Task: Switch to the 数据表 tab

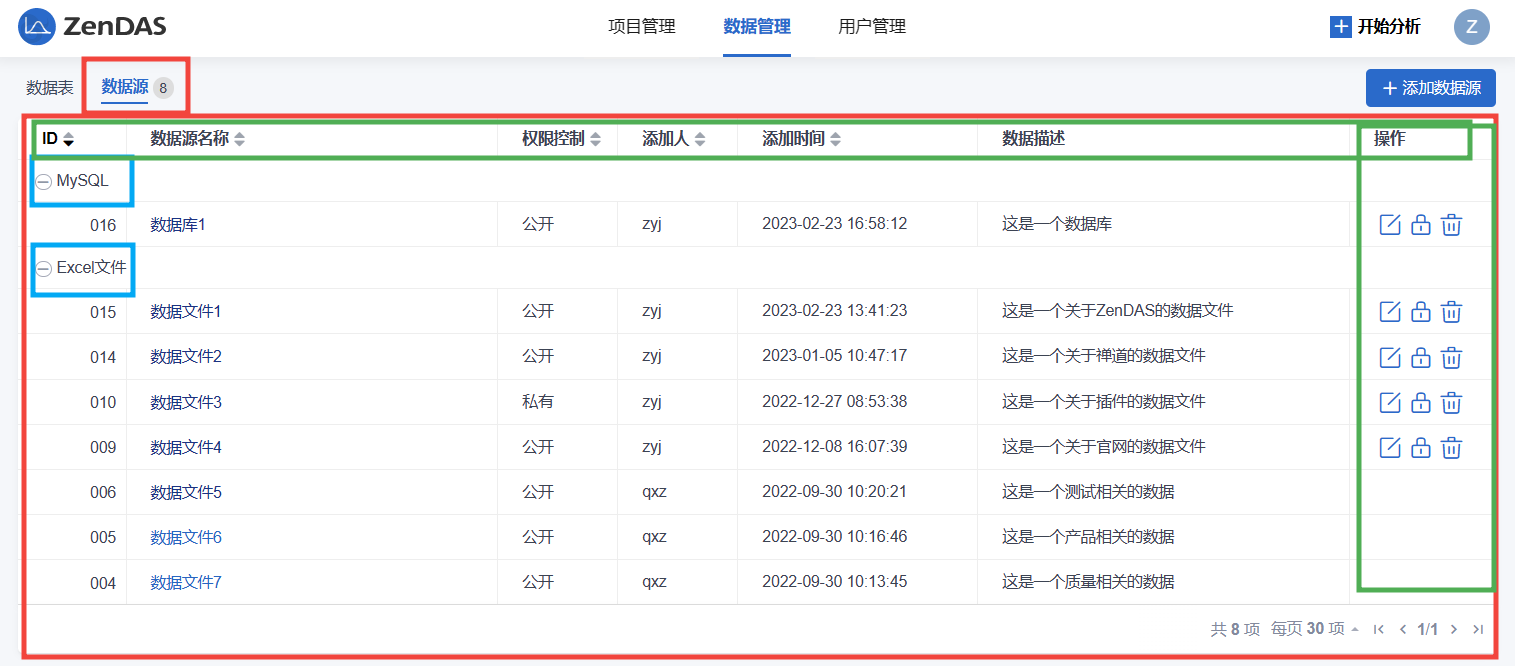Action: point(50,88)
